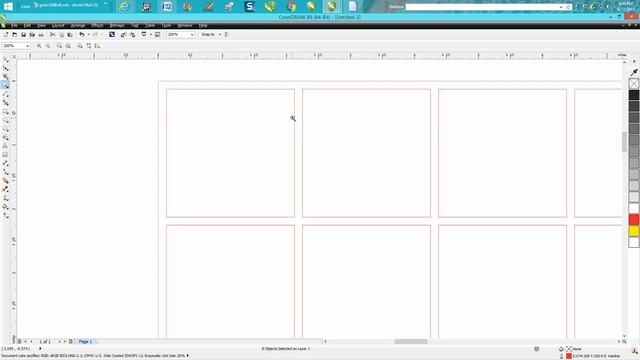Open the application launcher dropdown arrow
The width and height of the screenshot is (640, 360).
click(150, 35)
